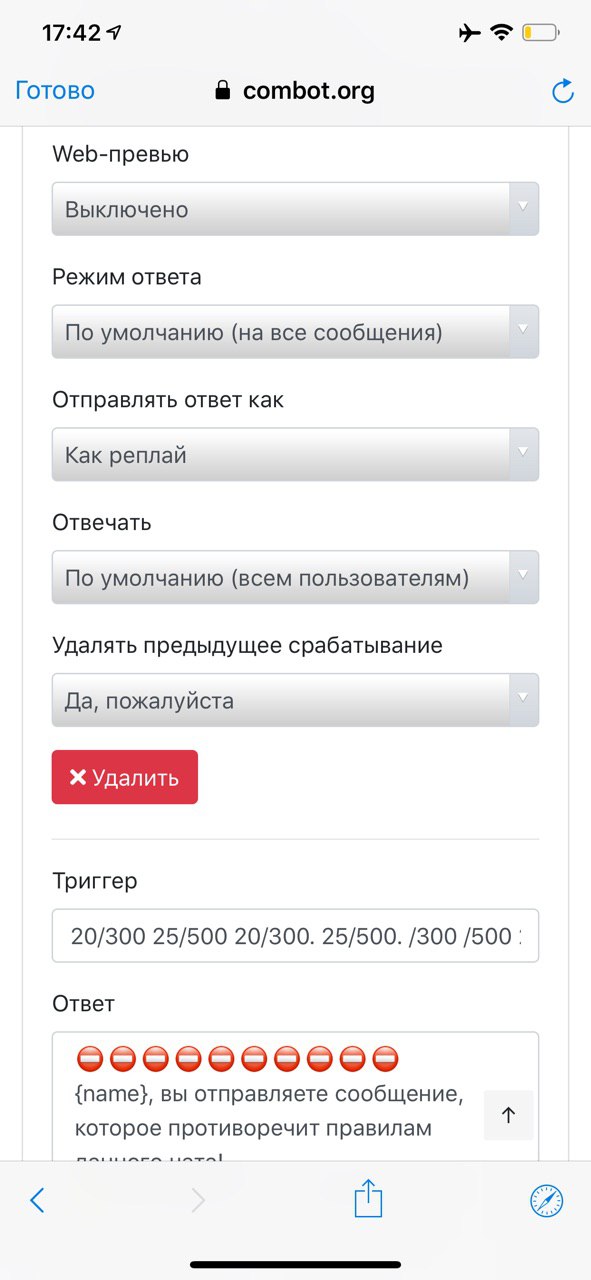Open the Режим ответа dropdown
The image size is (591, 1280).
pyautogui.click(x=295, y=332)
